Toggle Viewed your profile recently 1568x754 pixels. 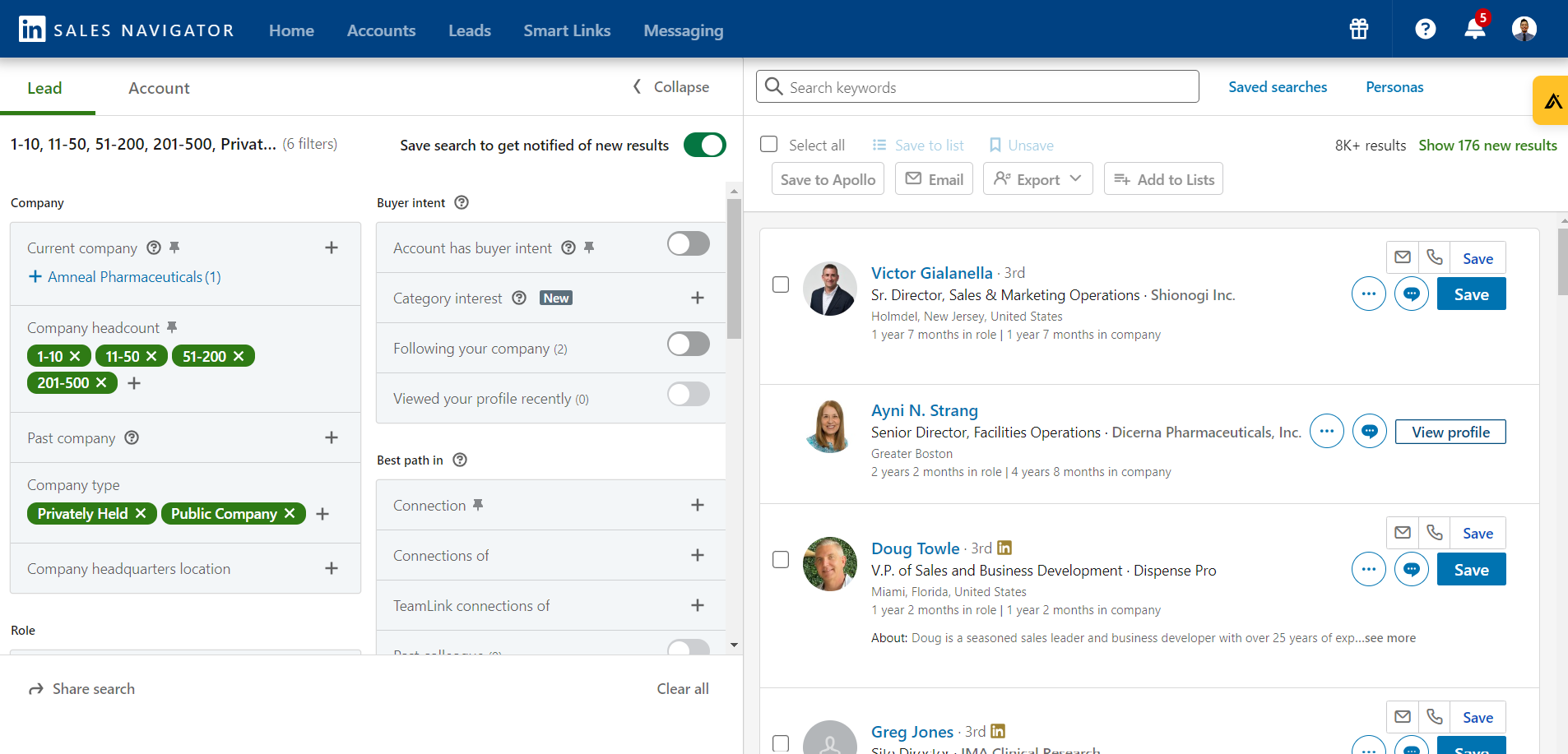coord(689,394)
